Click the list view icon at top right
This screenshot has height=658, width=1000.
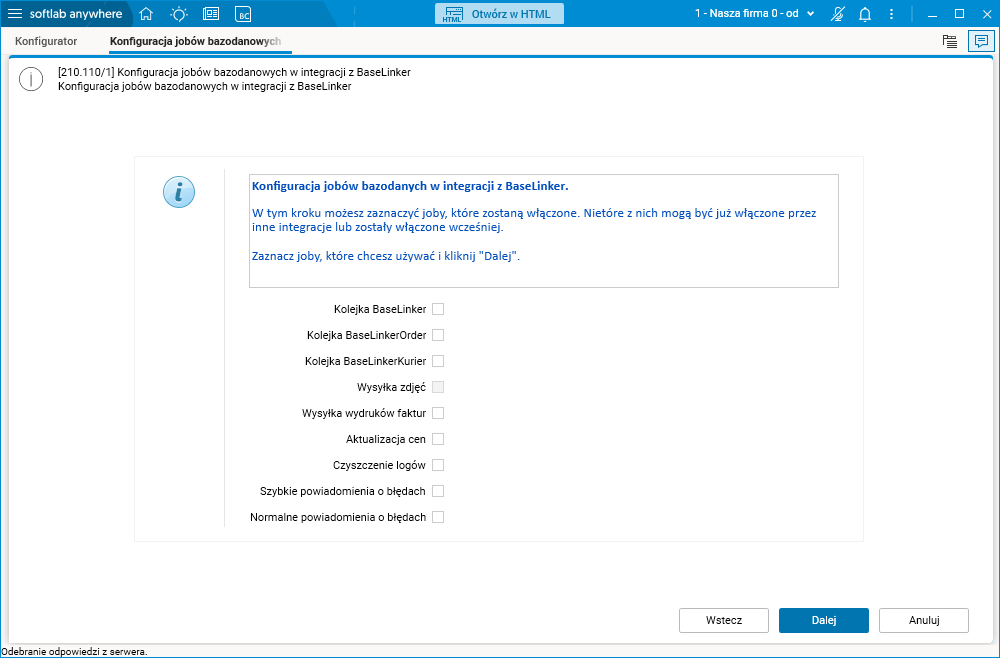coord(950,41)
